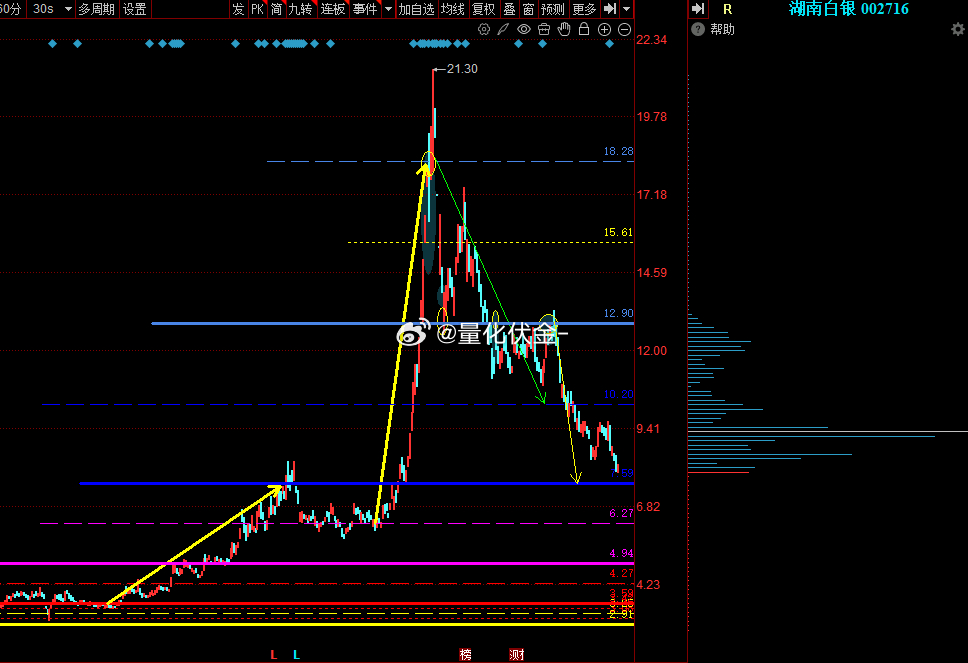Click the 测 marker at chart bottom
Image resolution: width=968 pixels, height=663 pixels.
tap(517, 654)
